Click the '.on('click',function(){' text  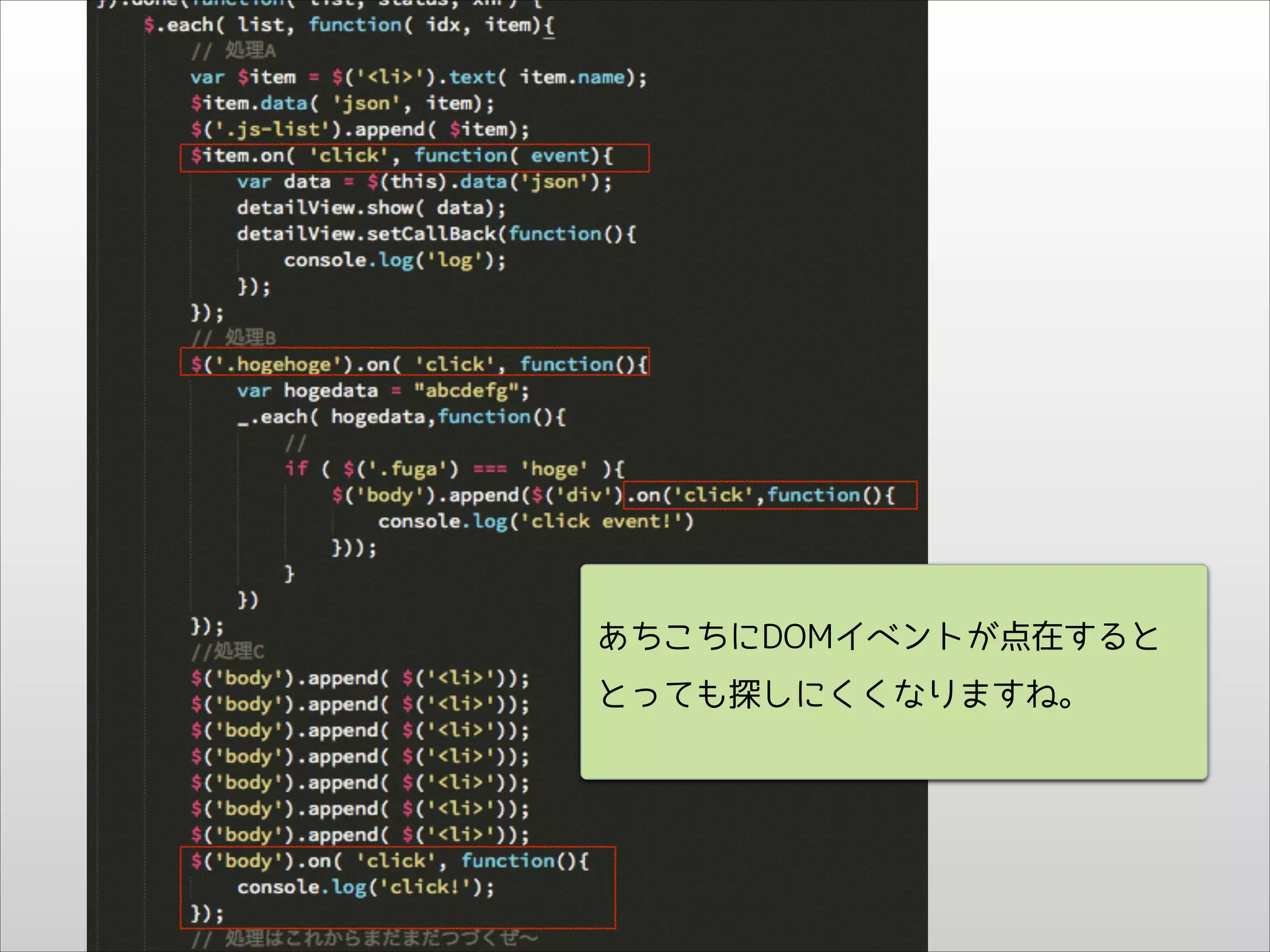coord(762,495)
